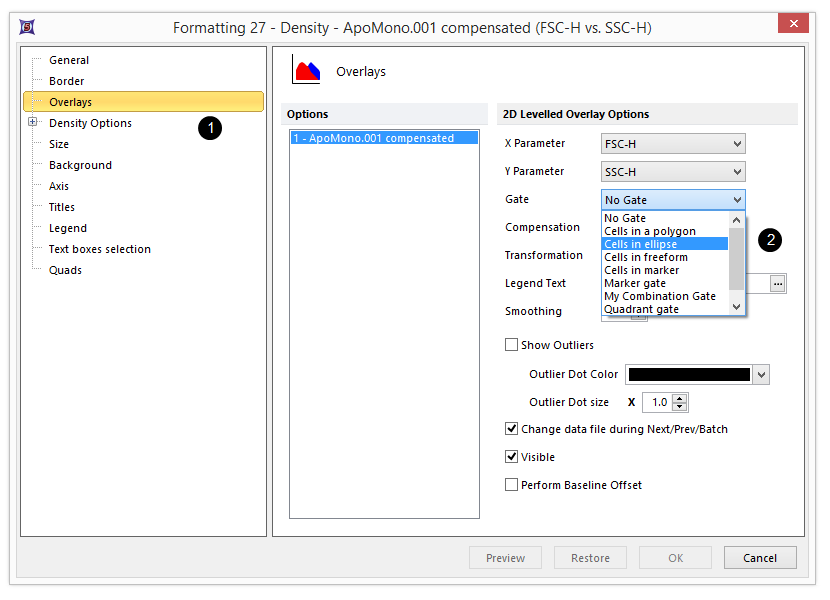Enable Perform Baseline Offset option
This screenshot has width=830, height=600.
[512, 485]
